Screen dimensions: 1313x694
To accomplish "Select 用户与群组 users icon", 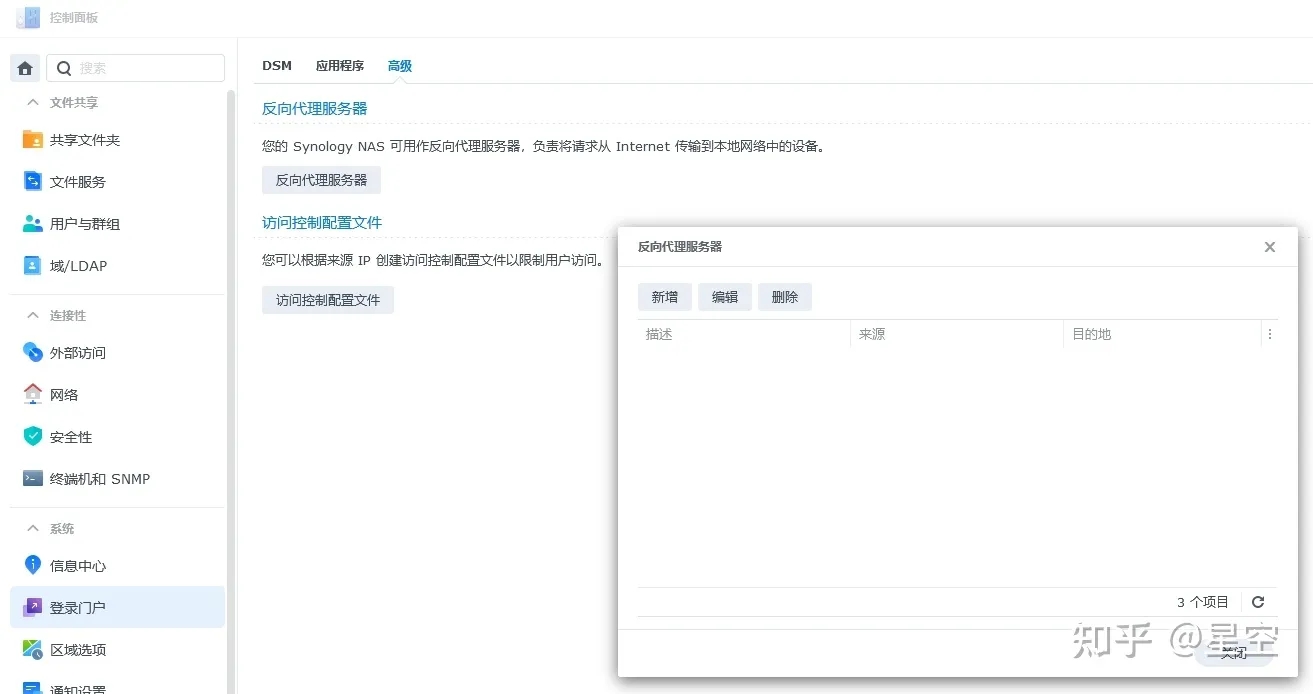I will 33,224.
